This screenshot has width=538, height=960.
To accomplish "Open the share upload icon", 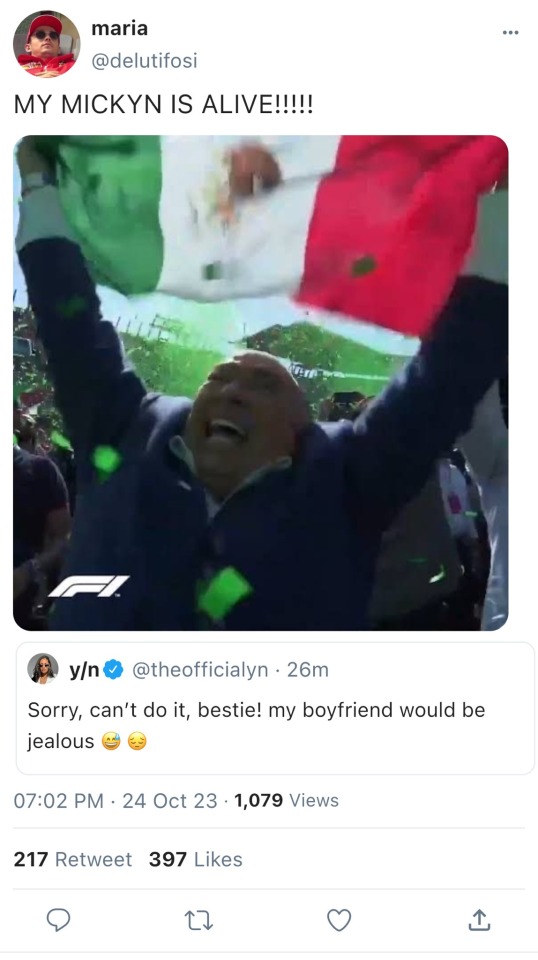I will (x=479, y=920).
